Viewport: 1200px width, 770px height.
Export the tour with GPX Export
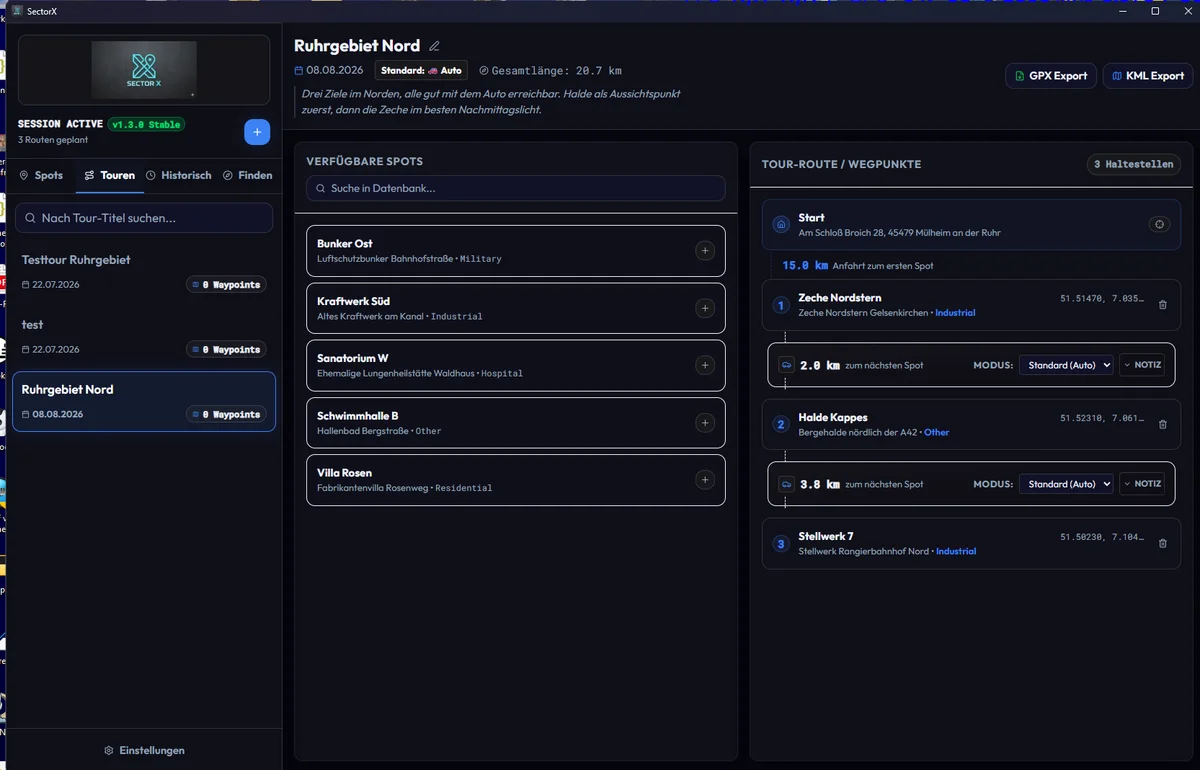pos(1050,76)
